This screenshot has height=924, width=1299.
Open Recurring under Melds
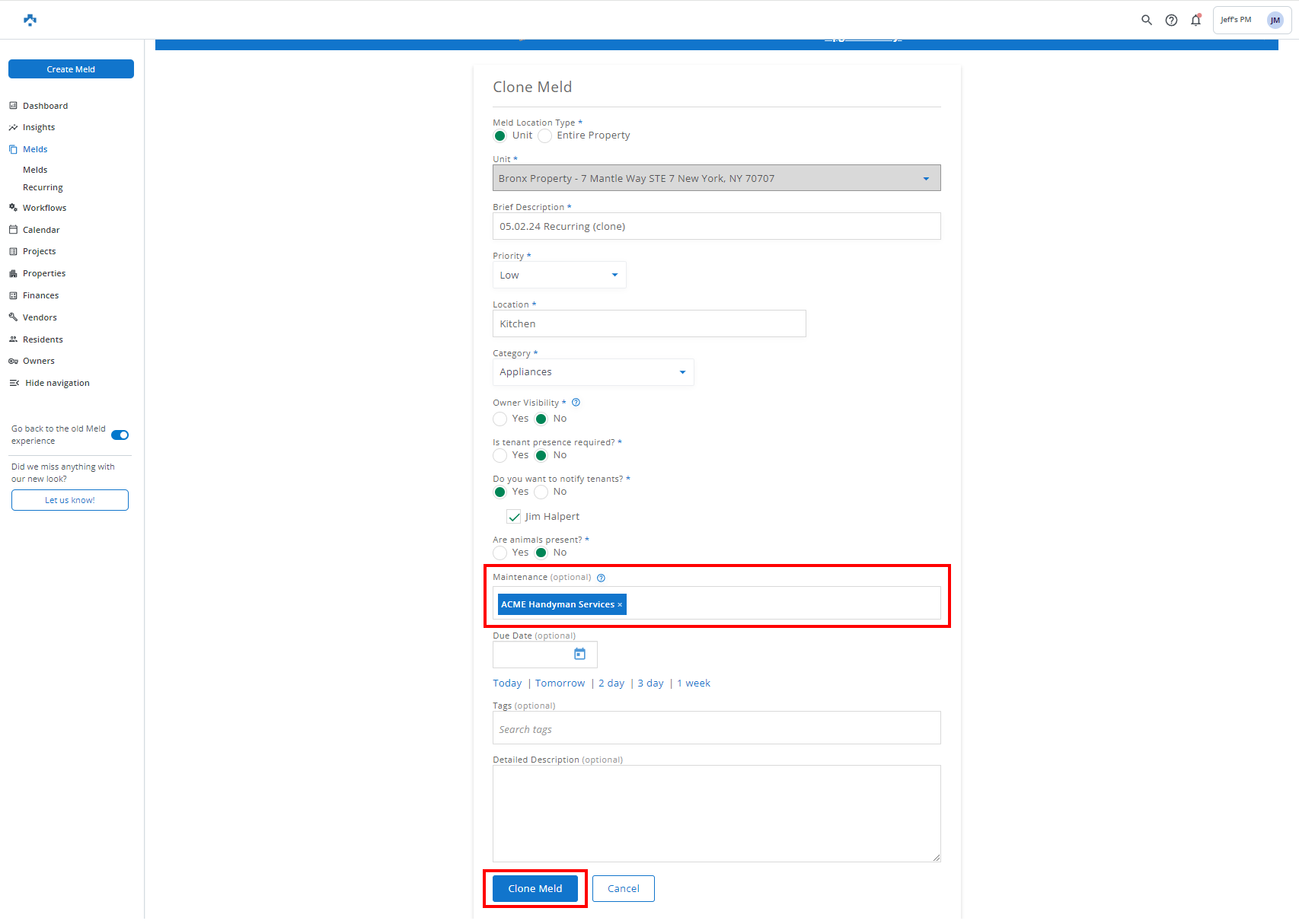tap(43, 187)
